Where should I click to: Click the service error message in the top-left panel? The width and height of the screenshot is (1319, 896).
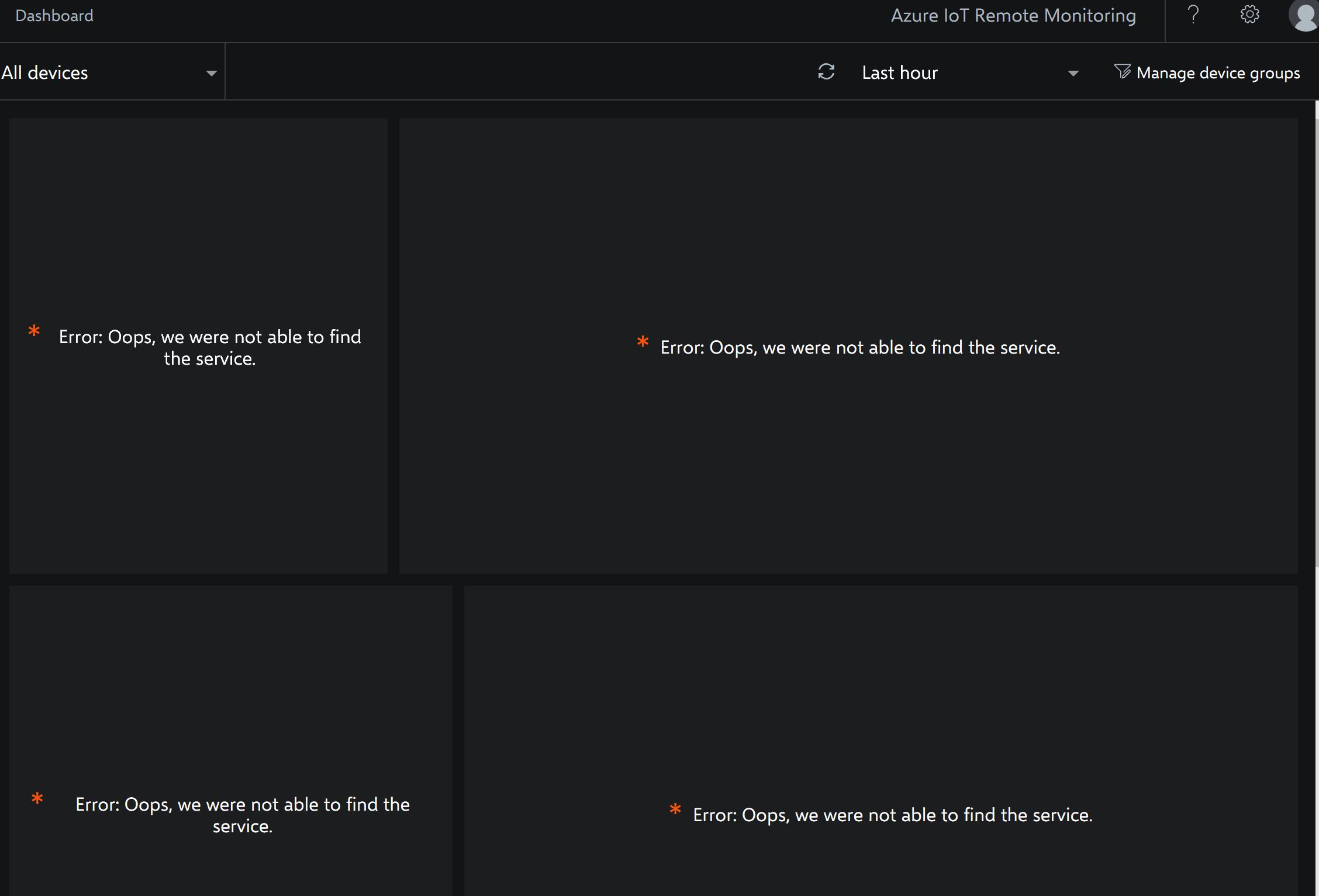(x=209, y=347)
